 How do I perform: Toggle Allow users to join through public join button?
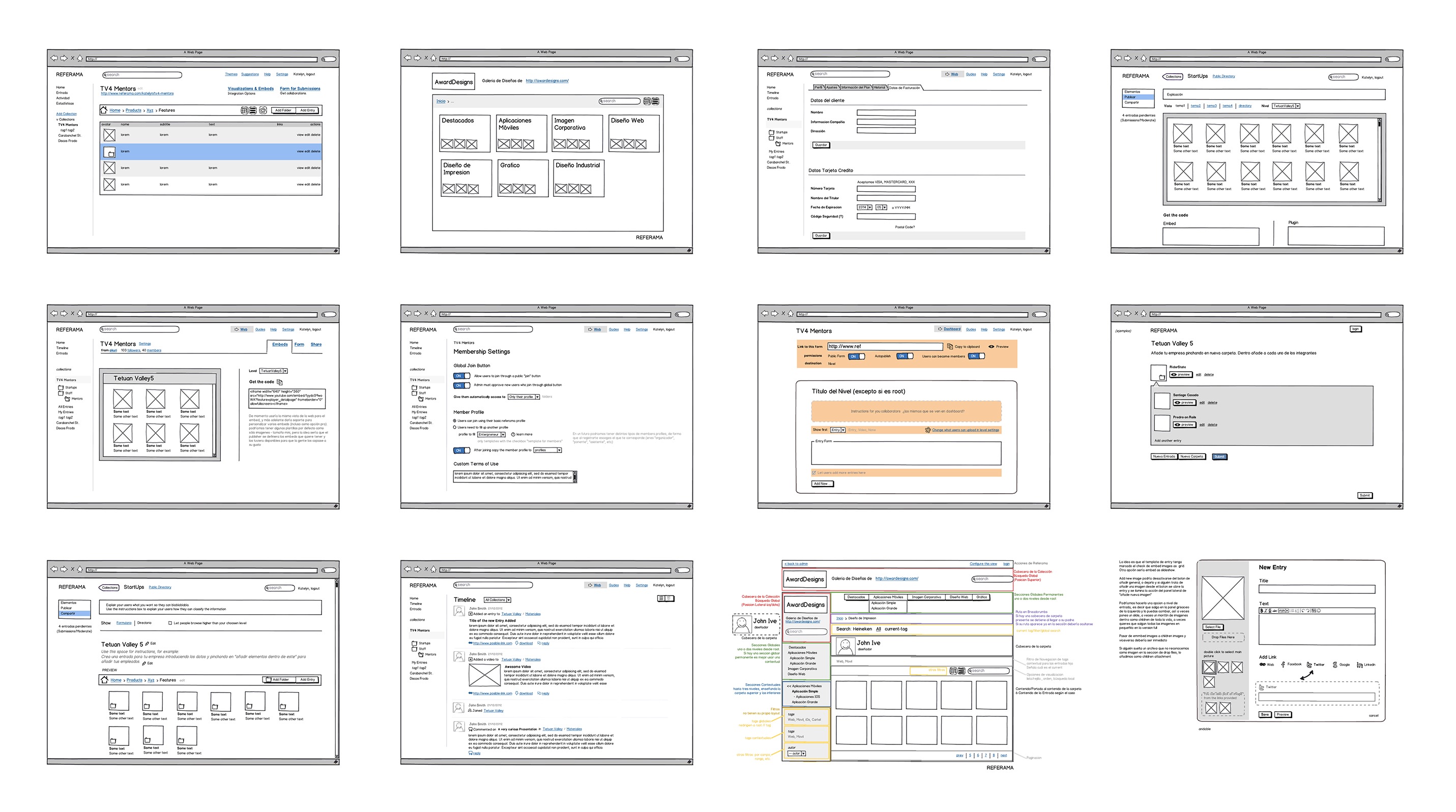pyautogui.click(x=461, y=376)
